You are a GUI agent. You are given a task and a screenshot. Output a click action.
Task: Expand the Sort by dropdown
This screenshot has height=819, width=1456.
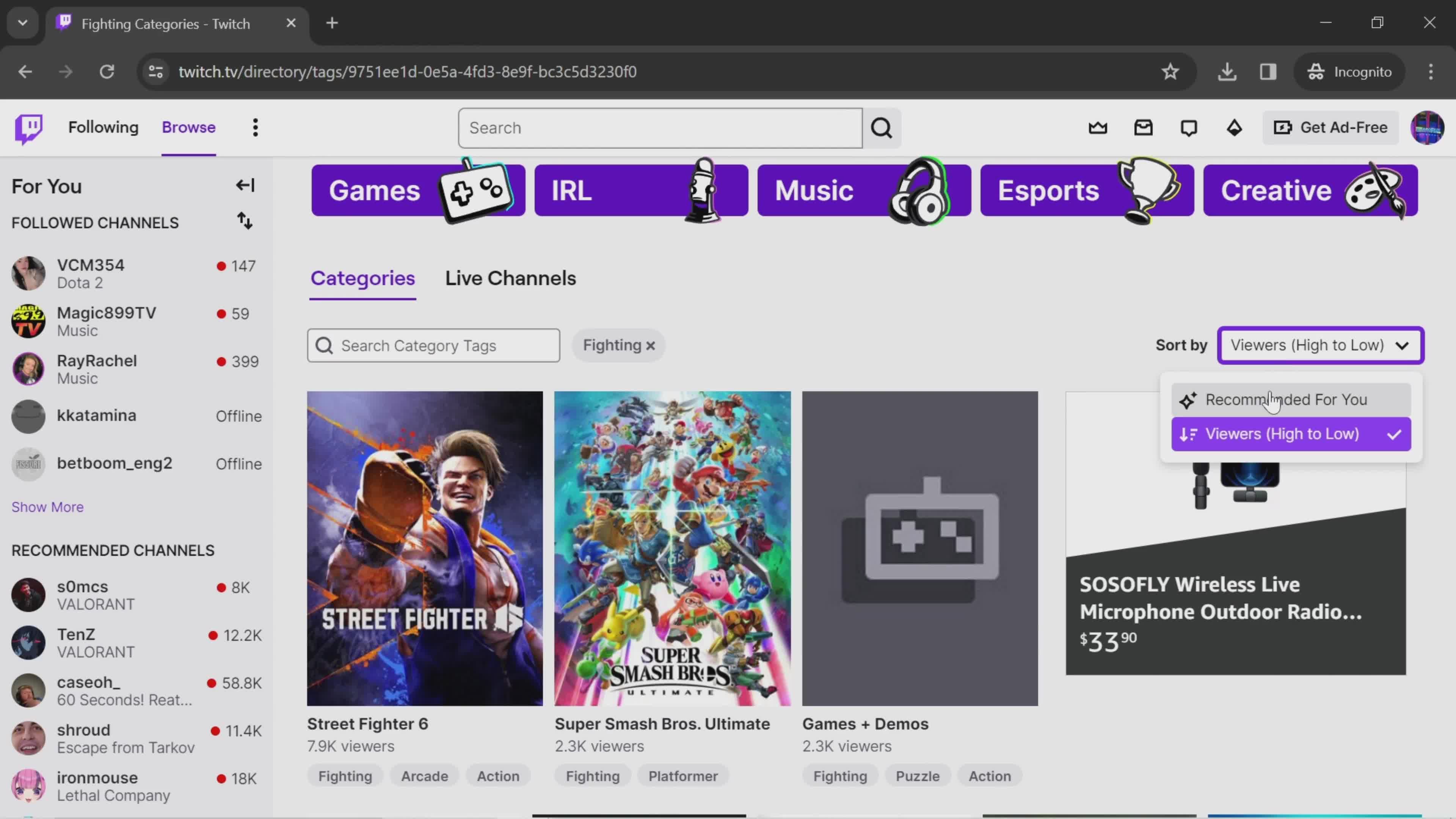pos(1320,345)
